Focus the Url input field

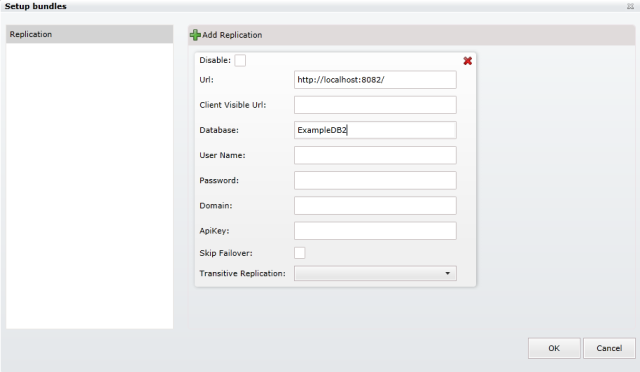point(375,80)
